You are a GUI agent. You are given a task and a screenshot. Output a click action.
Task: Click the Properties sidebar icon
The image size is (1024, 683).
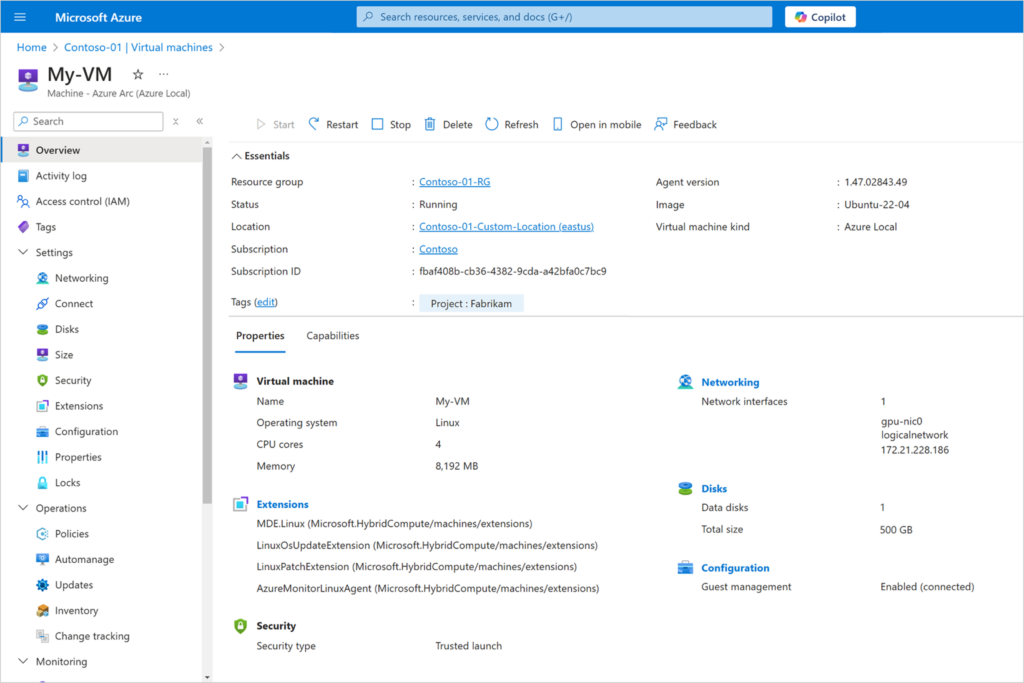tap(42, 457)
